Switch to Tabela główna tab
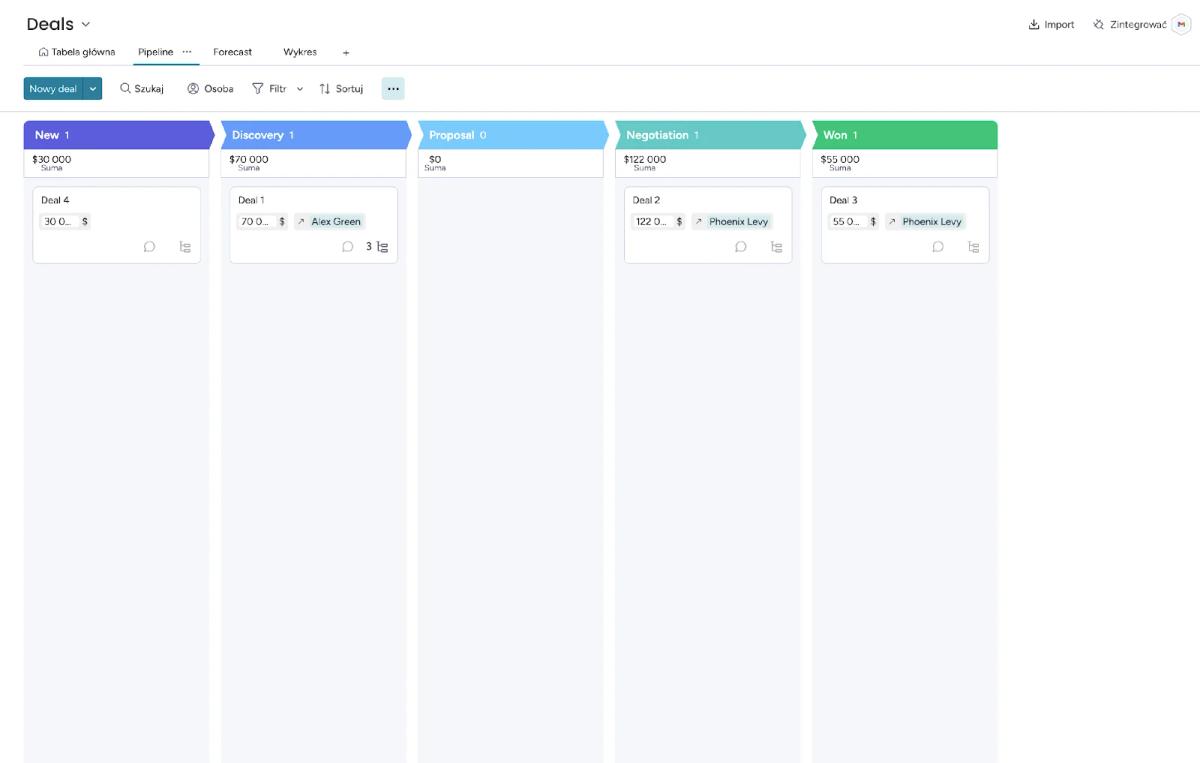 pyautogui.click(x=77, y=52)
